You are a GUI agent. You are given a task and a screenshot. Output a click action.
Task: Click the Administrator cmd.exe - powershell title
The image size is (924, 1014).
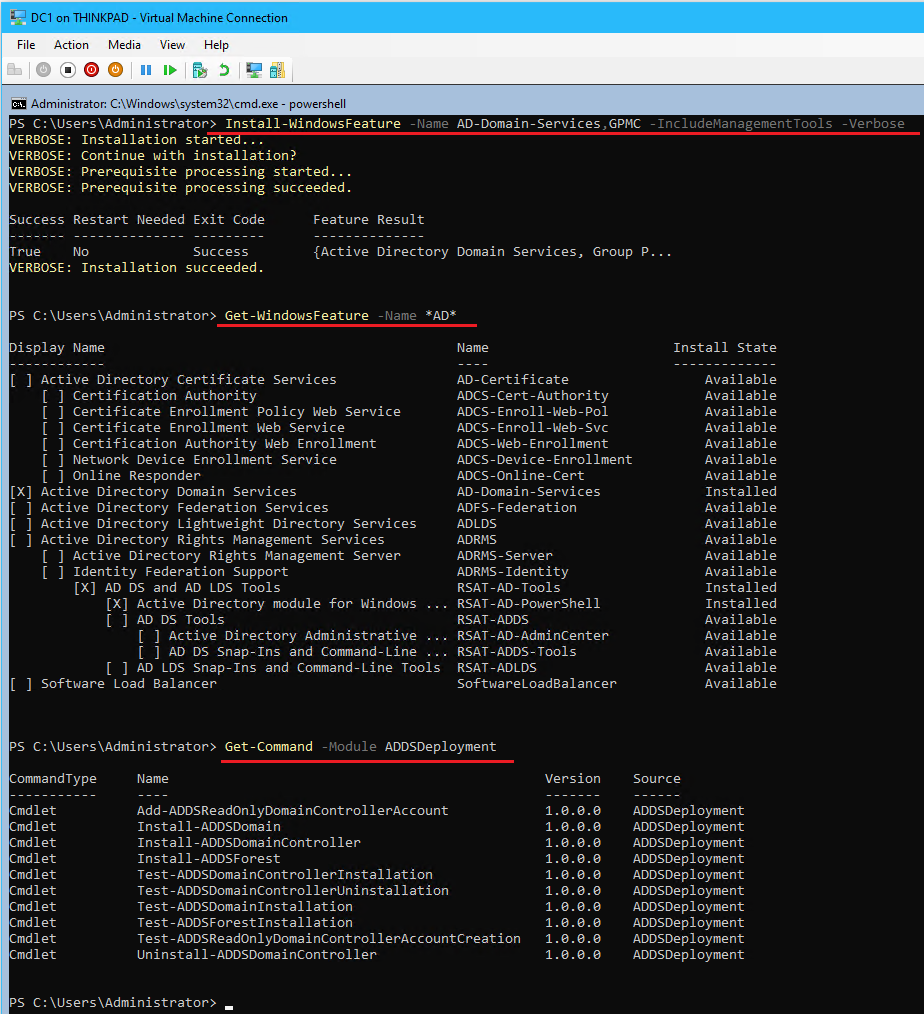tap(188, 103)
